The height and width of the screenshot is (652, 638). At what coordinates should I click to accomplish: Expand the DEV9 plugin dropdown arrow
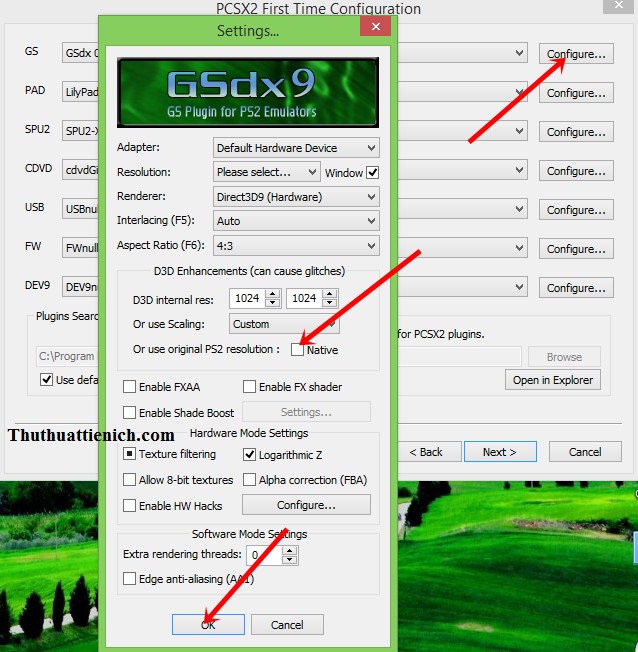point(519,287)
